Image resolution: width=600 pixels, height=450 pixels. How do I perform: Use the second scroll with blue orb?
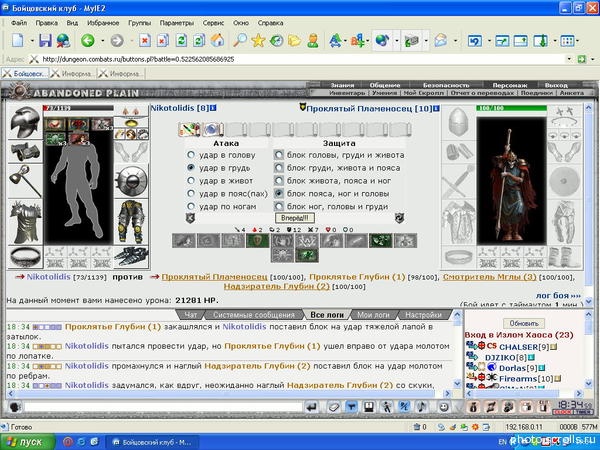[x=212, y=129]
